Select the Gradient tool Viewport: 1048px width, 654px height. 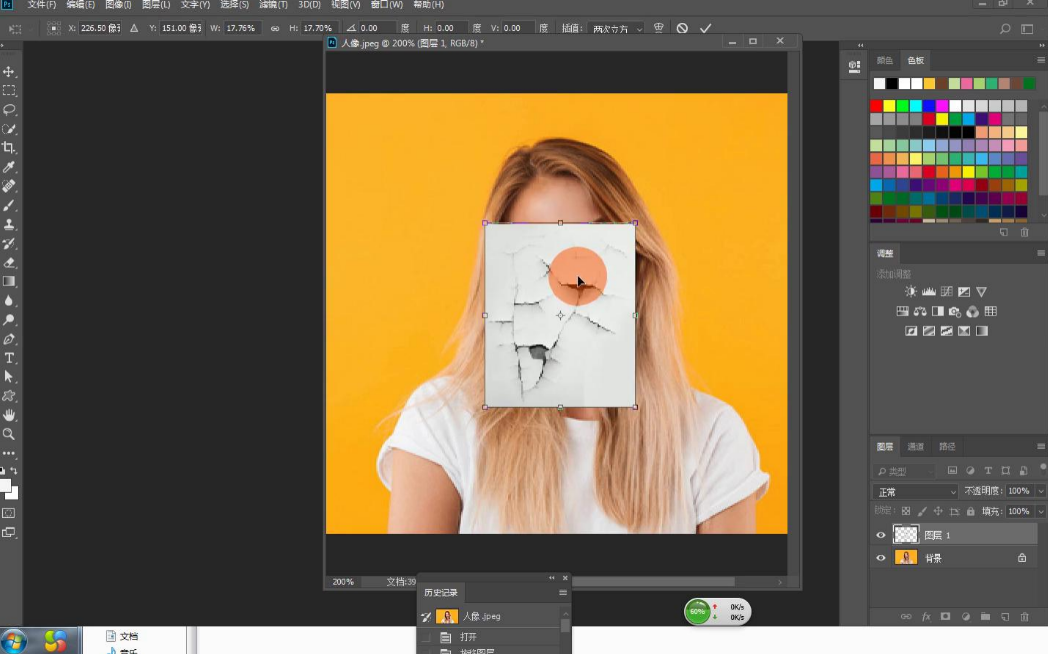(9, 281)
